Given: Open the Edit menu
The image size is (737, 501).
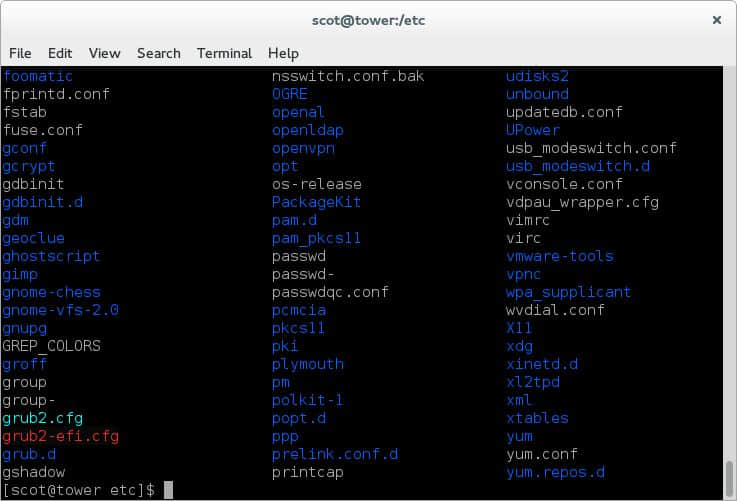Looking at the screenshot, I should [60, 53].
